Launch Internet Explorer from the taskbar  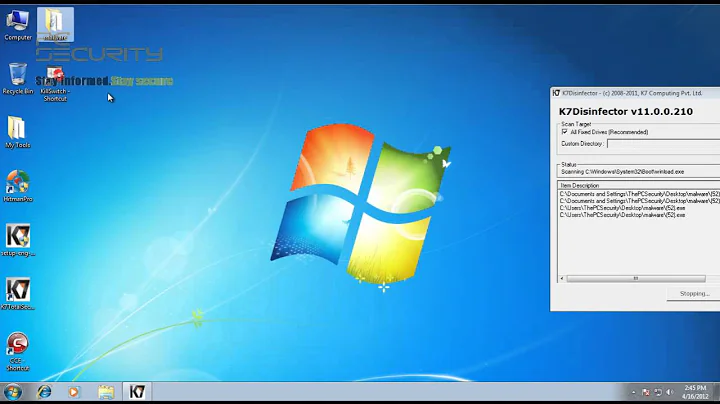click(x=44, y=392)
